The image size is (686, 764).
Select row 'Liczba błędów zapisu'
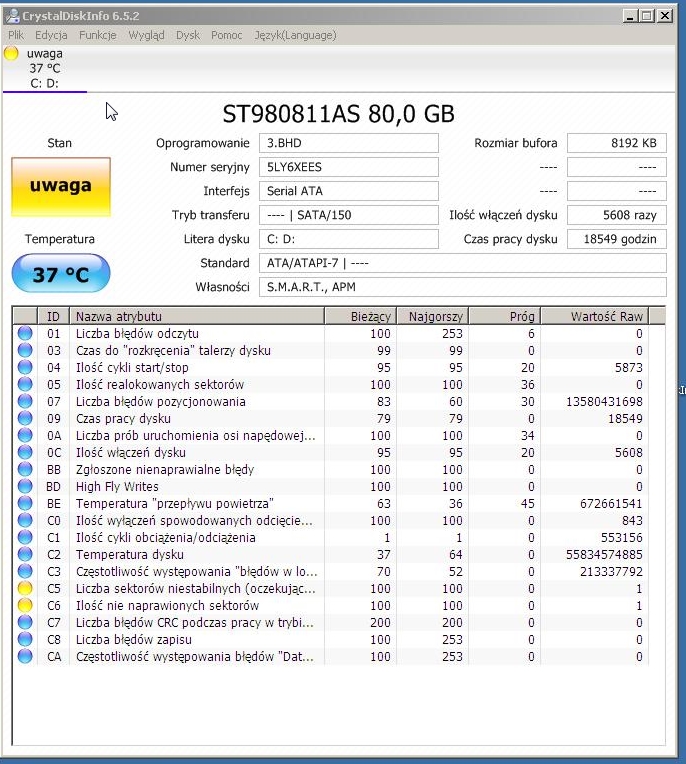click(x=331, y=639)
